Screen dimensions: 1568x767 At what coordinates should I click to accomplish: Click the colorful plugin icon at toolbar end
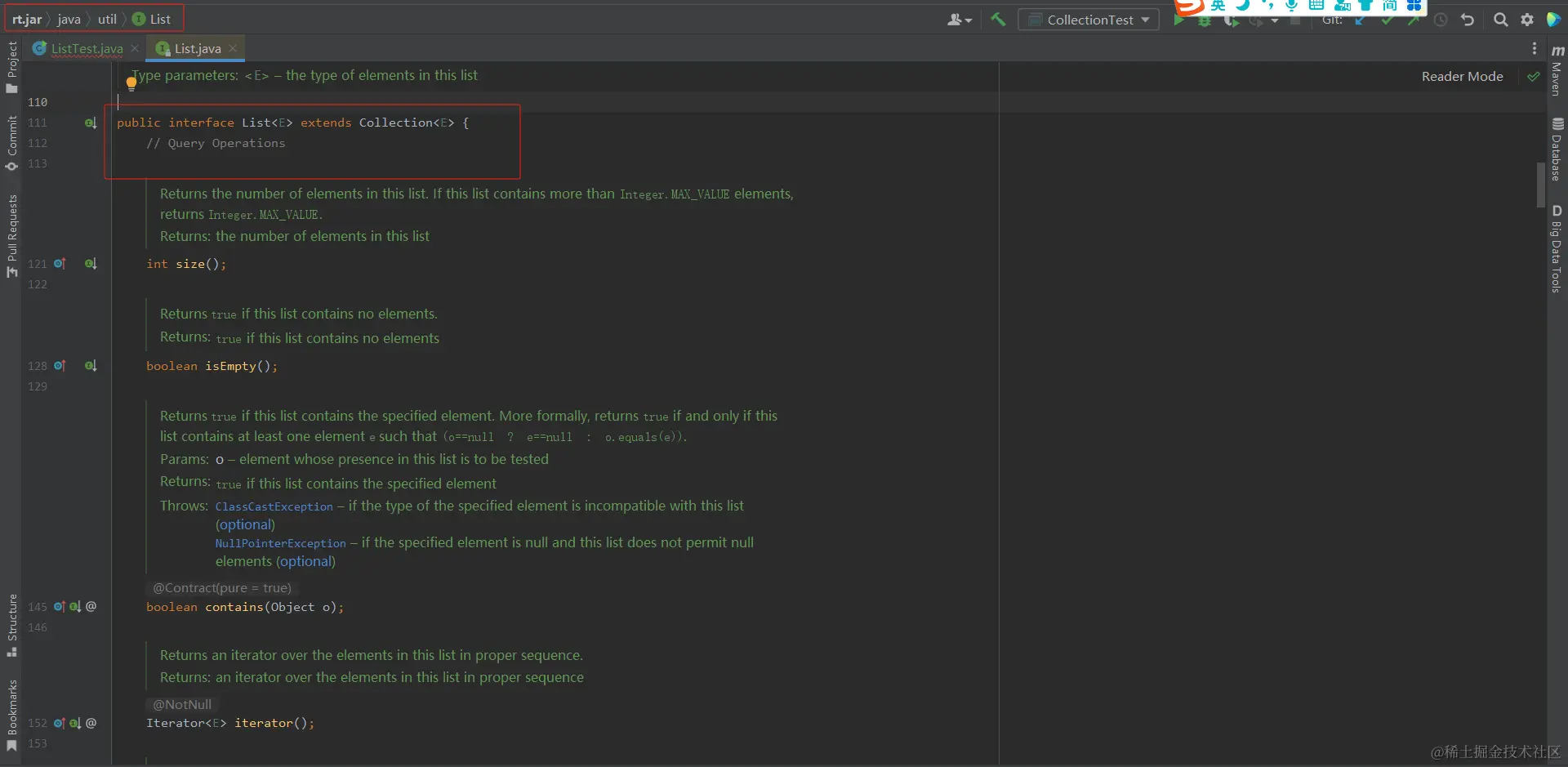pos(1553,20)
